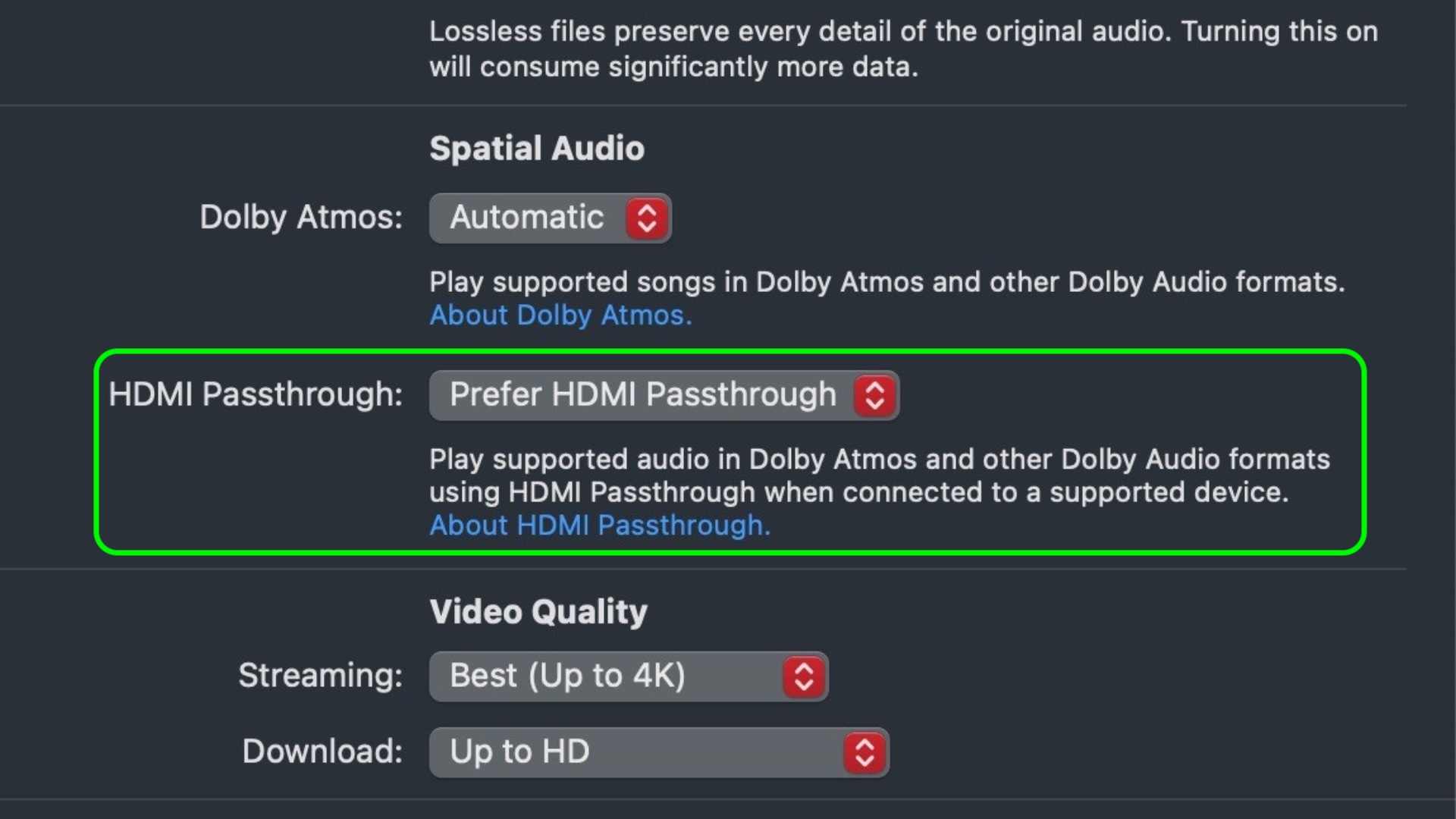
Task: Click the HDMI Passthrough 'Play supported audio' description
Action: click(x=879, y=475)
